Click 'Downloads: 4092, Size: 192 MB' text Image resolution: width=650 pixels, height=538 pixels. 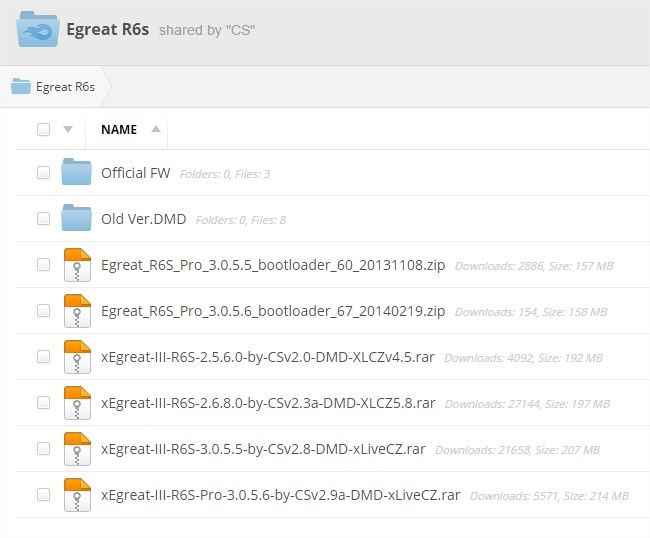523,358
